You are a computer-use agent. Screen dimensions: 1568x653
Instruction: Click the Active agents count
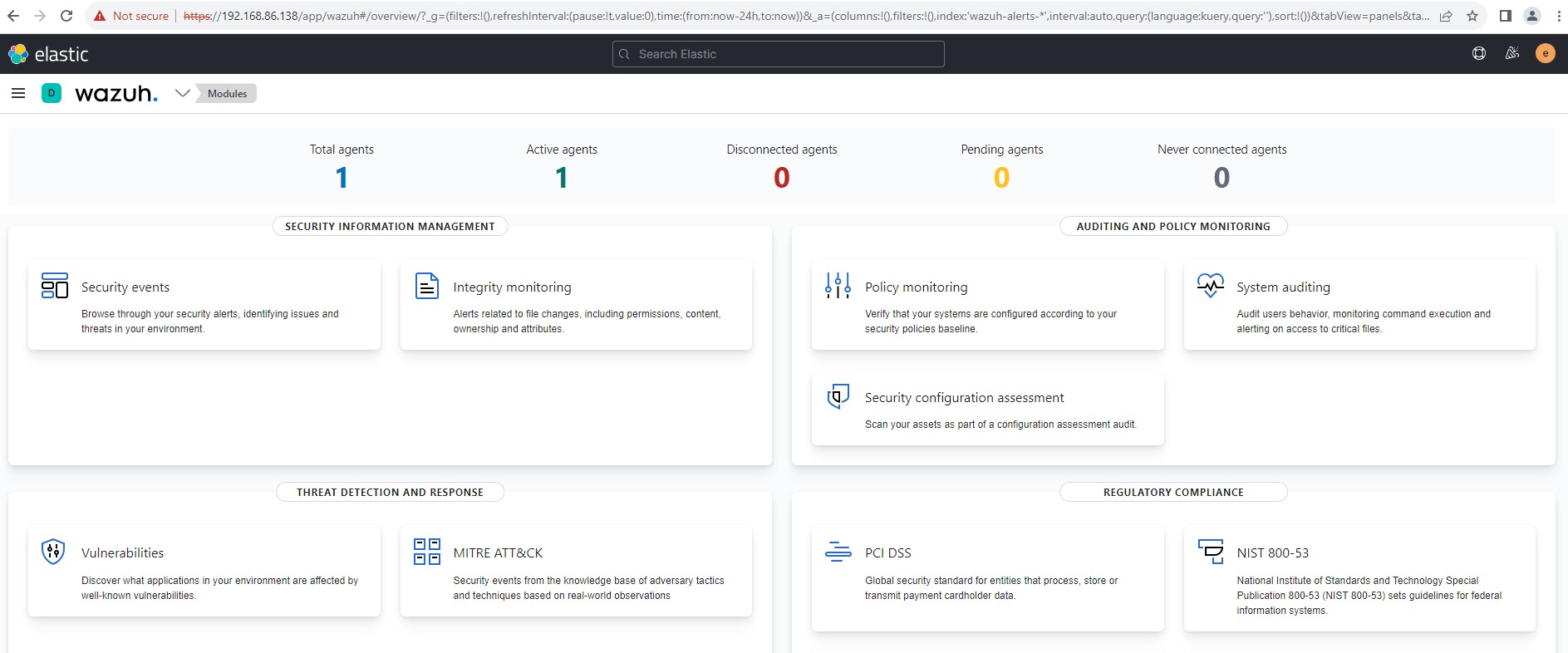pyautogui.click(x=562, y=178)
